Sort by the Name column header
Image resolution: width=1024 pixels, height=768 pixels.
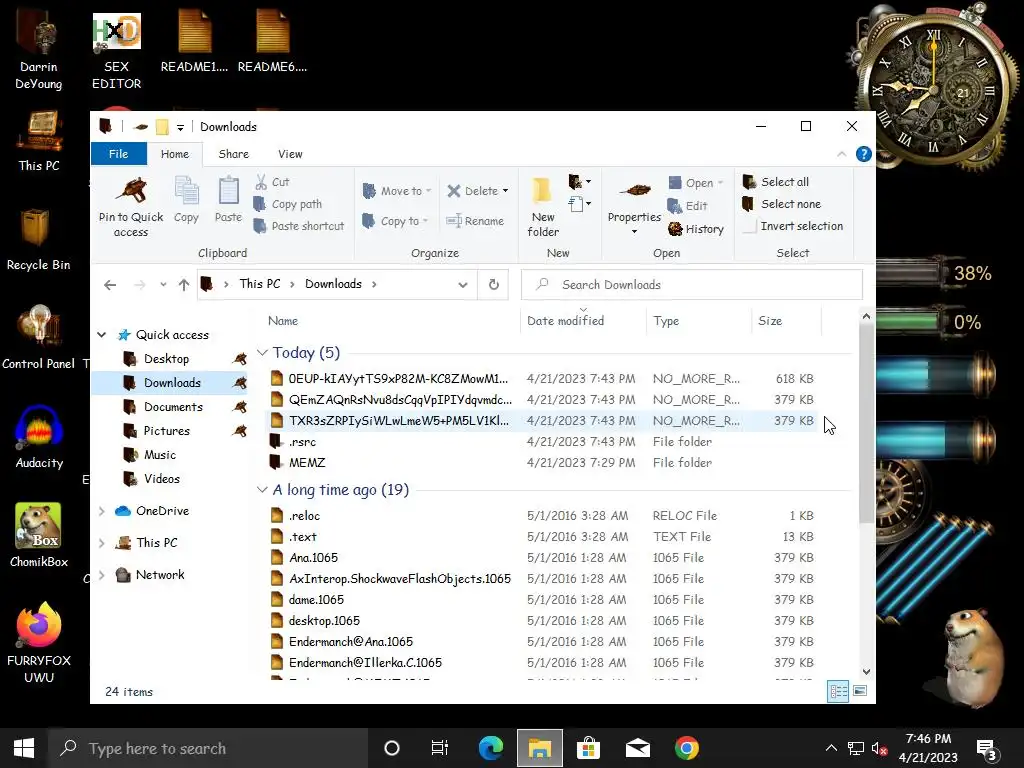point(391,321)
